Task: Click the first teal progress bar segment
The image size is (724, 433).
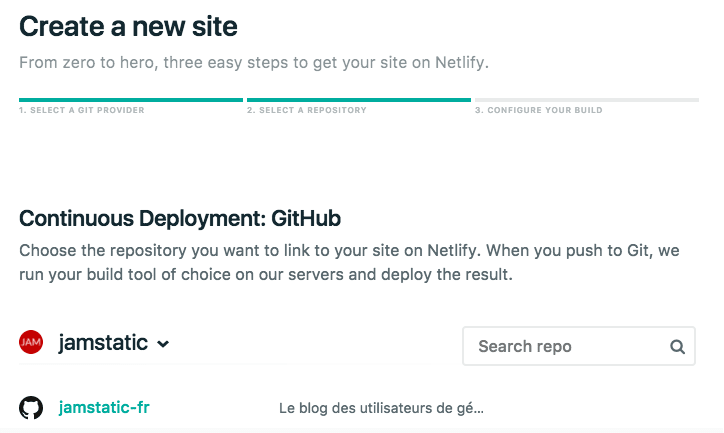Action: 131,100
